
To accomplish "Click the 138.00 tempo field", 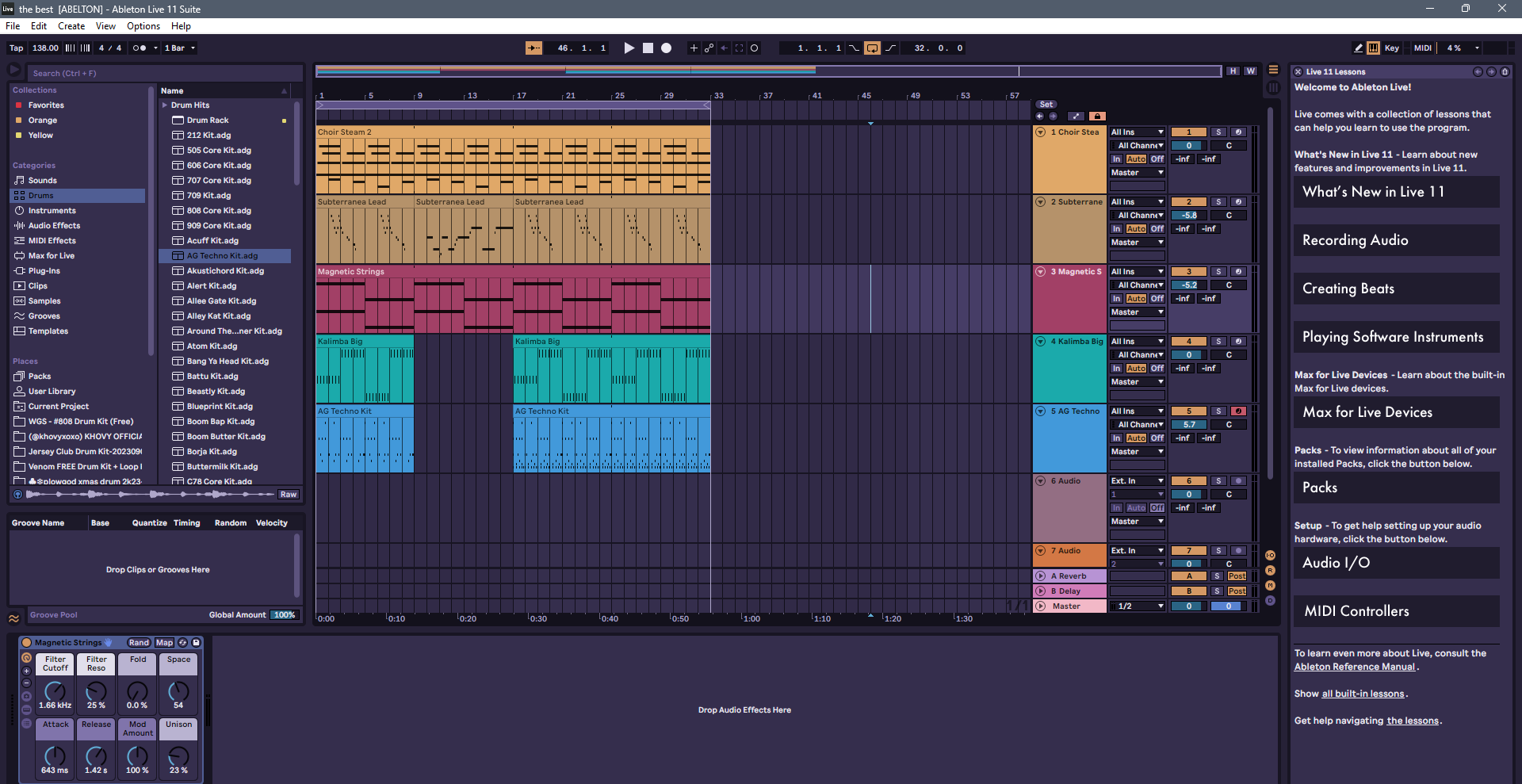I will (x=45, y=48).
